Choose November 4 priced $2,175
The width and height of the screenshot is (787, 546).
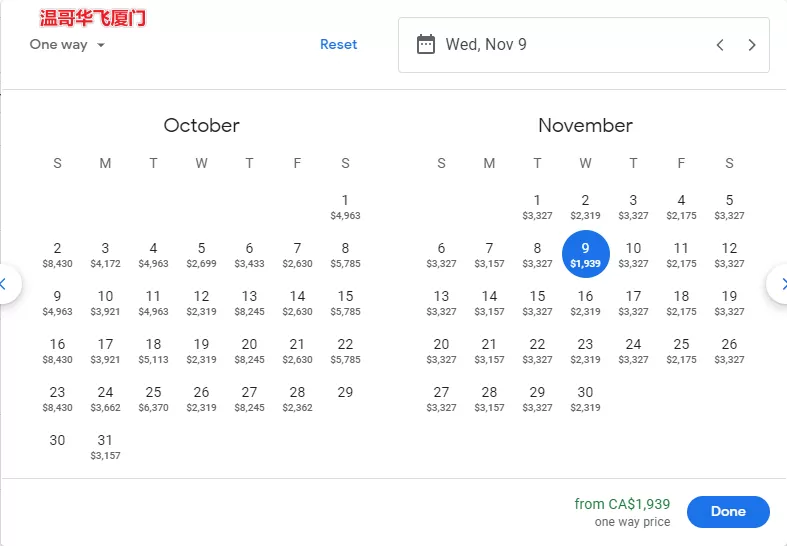(681, 207)
